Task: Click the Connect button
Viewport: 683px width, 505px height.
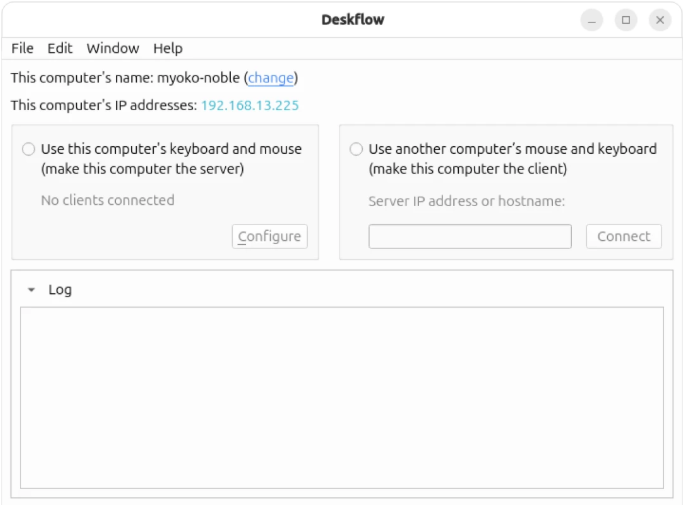Action: [x=624, y=236]
